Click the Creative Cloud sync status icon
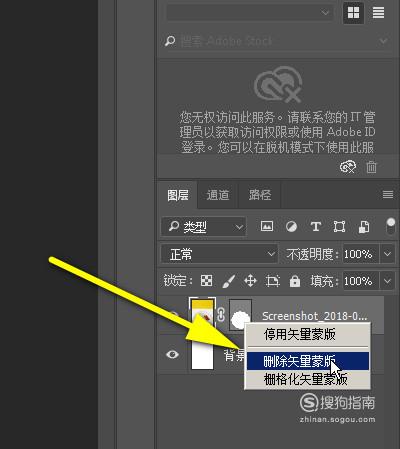 coord(348,166)
